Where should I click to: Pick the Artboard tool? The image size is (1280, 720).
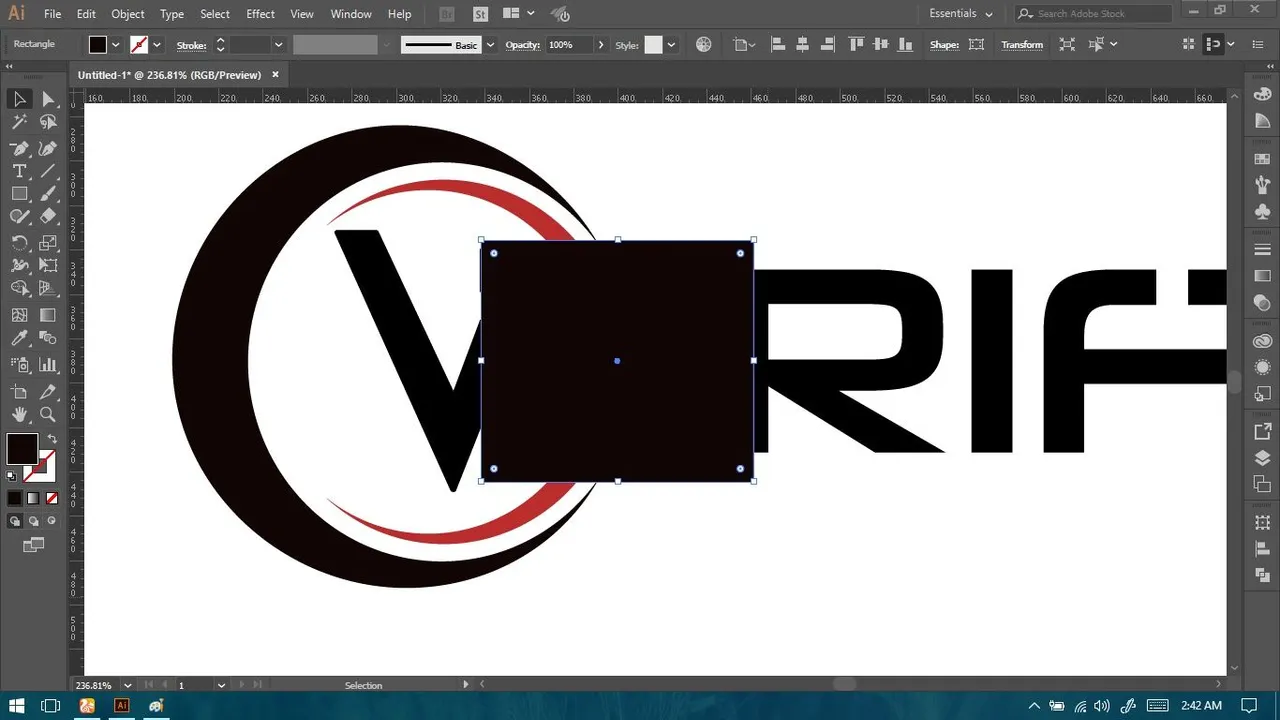(x=19, y=392)
